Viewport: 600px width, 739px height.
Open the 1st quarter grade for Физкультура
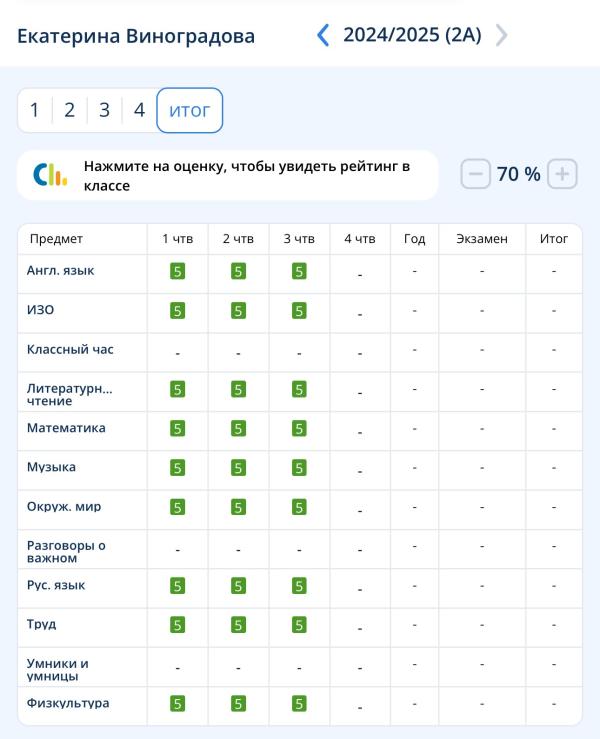(178, 704)
